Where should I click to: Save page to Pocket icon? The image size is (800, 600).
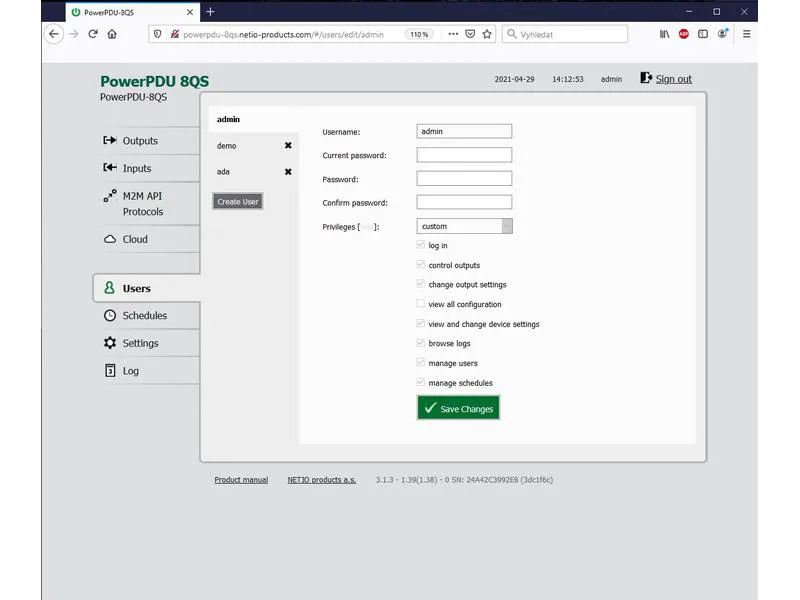[470, 34]
